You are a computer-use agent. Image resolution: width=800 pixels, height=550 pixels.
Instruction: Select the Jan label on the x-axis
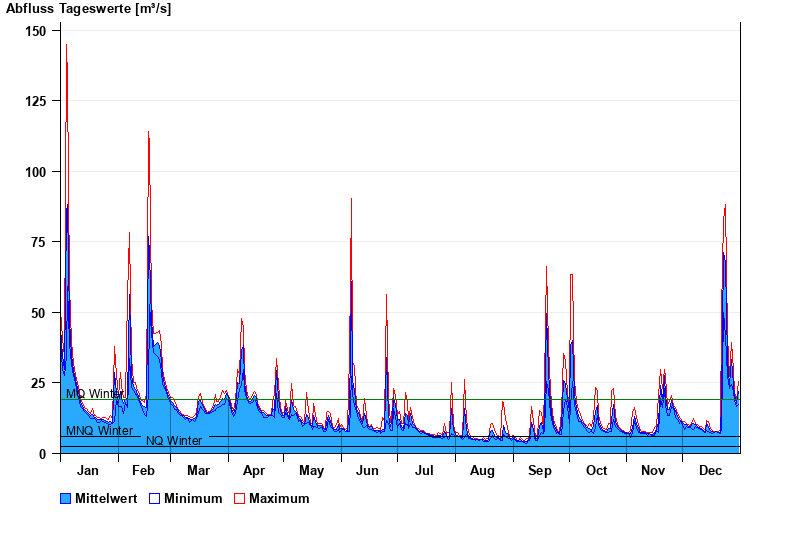88,471
